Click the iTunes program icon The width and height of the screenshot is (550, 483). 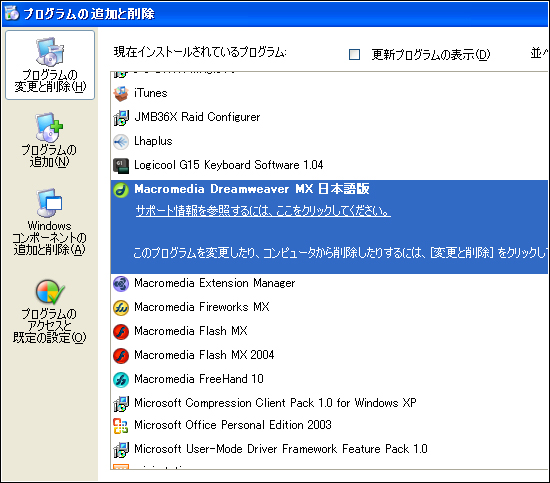121,93
